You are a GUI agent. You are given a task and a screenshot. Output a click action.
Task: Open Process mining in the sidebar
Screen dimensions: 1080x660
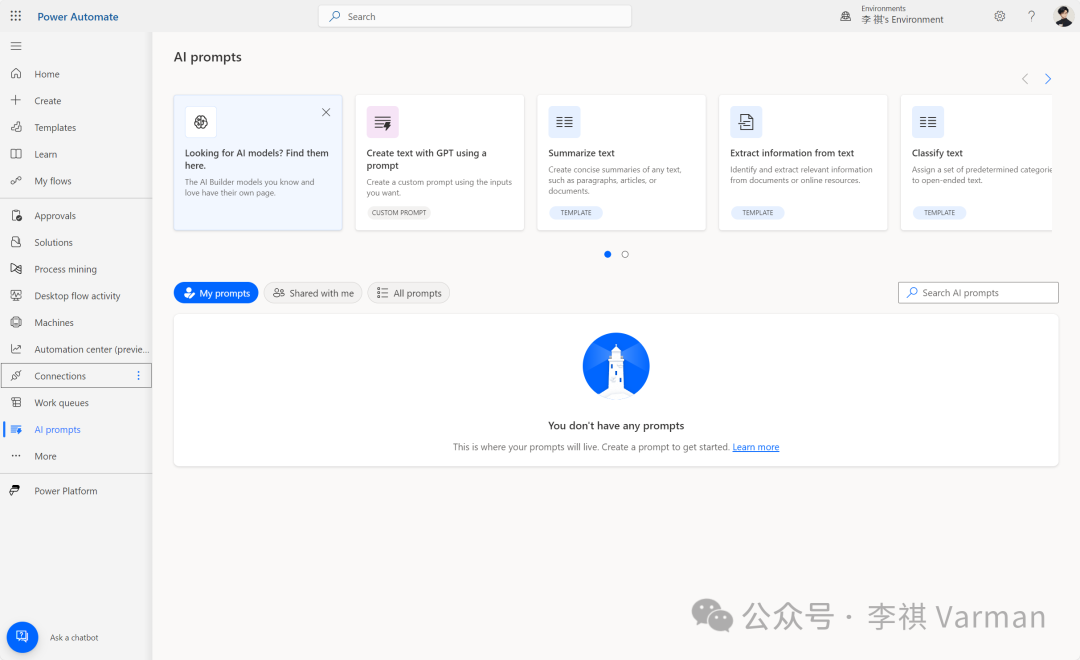(76, 269)
